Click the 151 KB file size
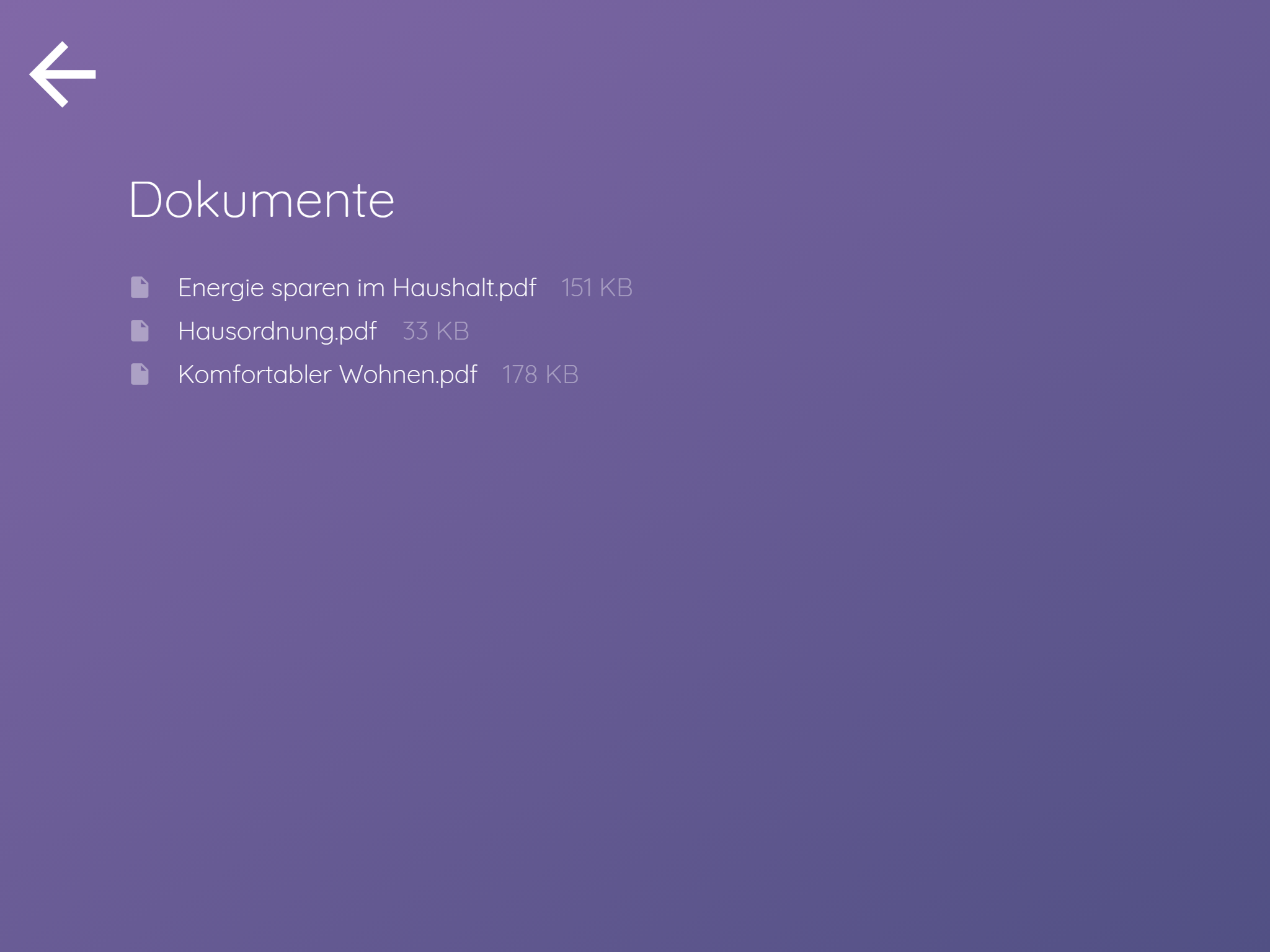Viewport: 1270px width, 952px height. (x=597, y=288)
